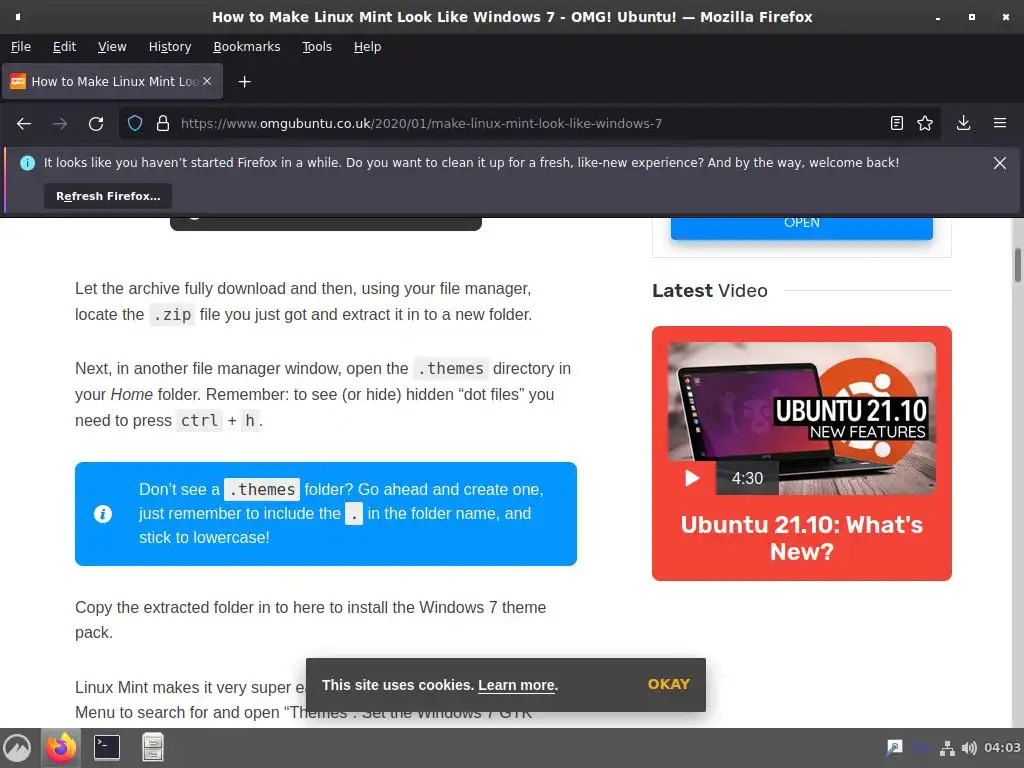Screen dimensions: 1024x768
Task: Click the 'h' key code text
Action: [249, 420]
